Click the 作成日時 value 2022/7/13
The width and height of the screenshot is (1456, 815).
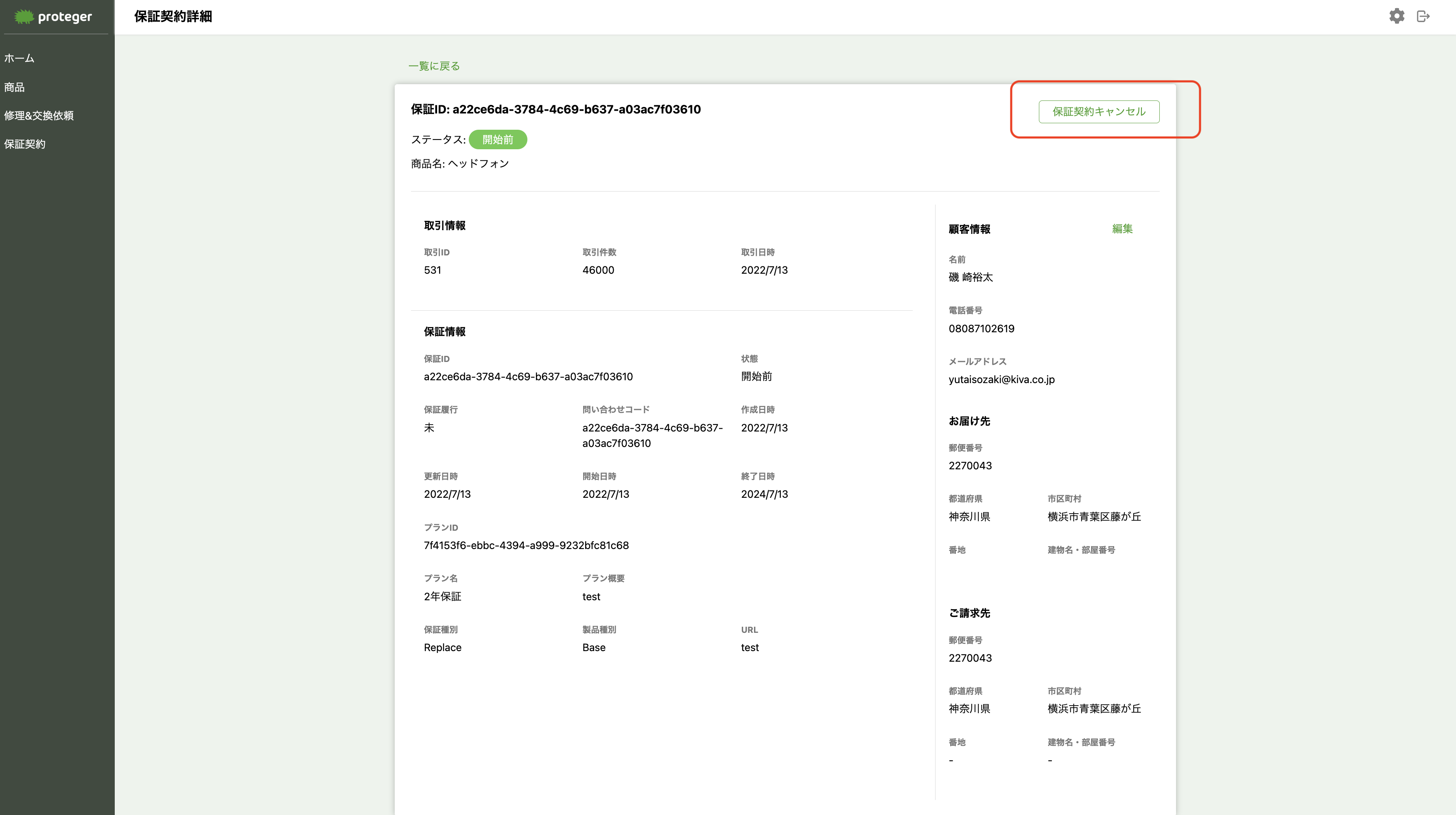click(x=764, y=427)
